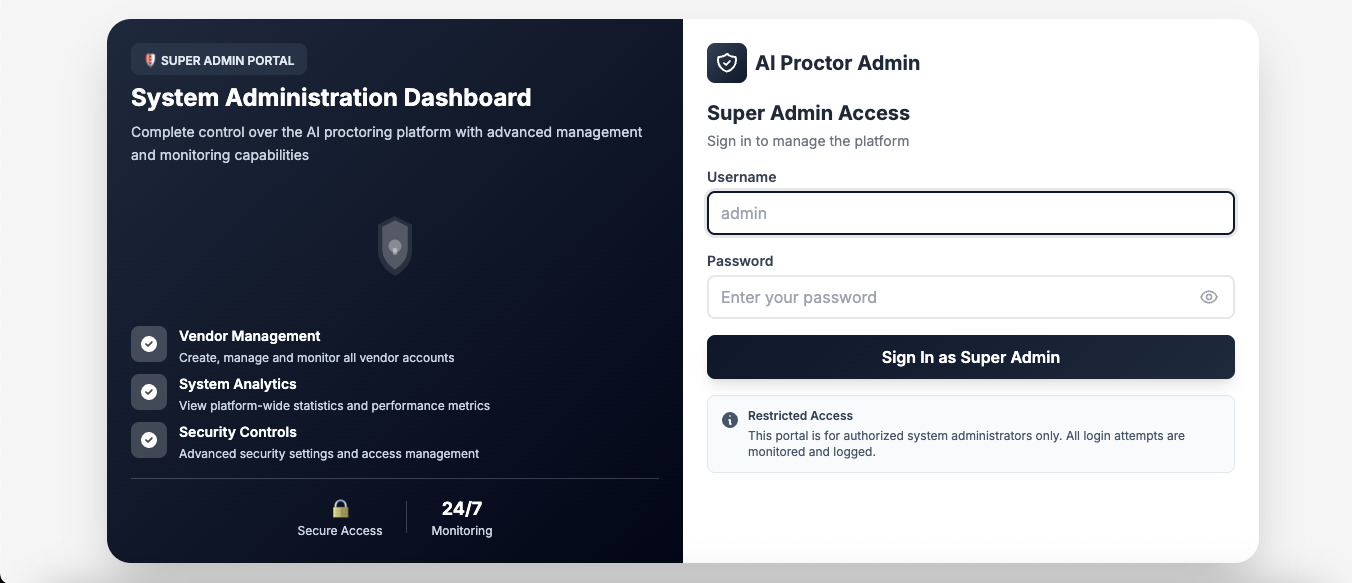
Task: Click the Vendor Management checkmark icon
Action: 149,344
